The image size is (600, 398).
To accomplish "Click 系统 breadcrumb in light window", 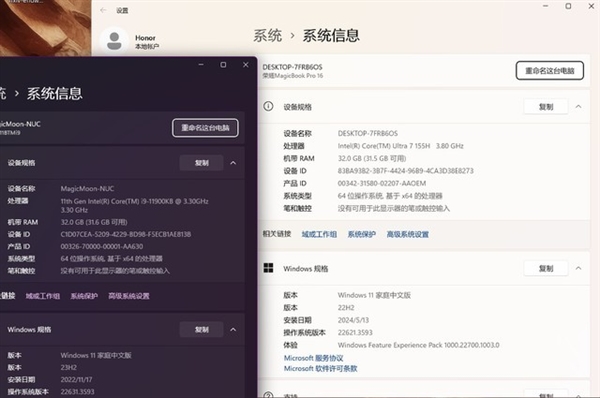I will pos(267,36).
